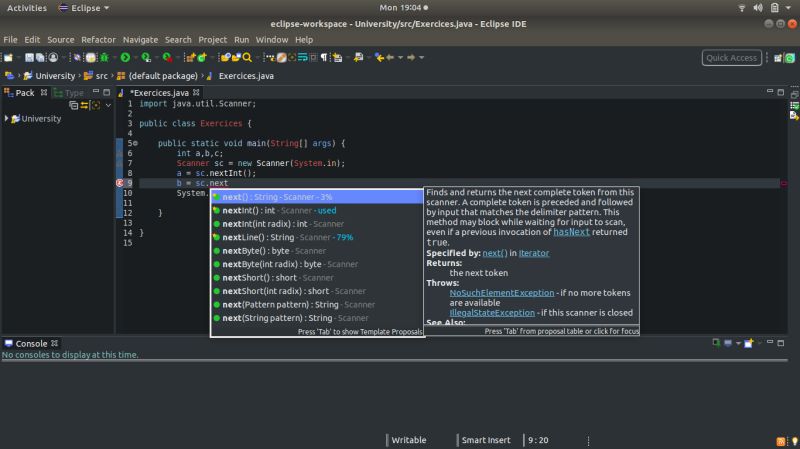Close the Console view tab
The height and width of the screenshot is (449, 800).
(55, 343)
